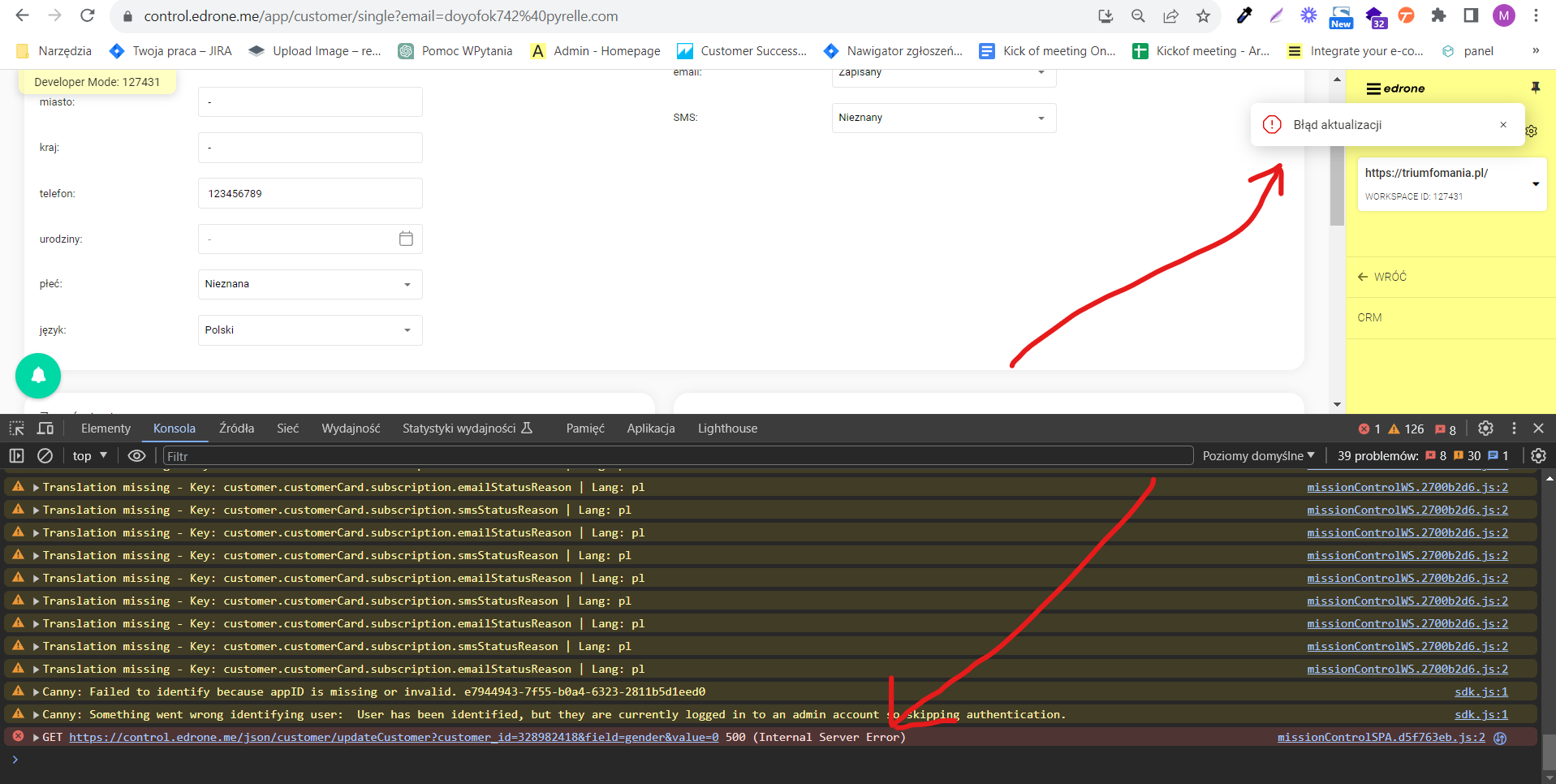Expand the Canny appID missing warning

[x=36, y=692]
